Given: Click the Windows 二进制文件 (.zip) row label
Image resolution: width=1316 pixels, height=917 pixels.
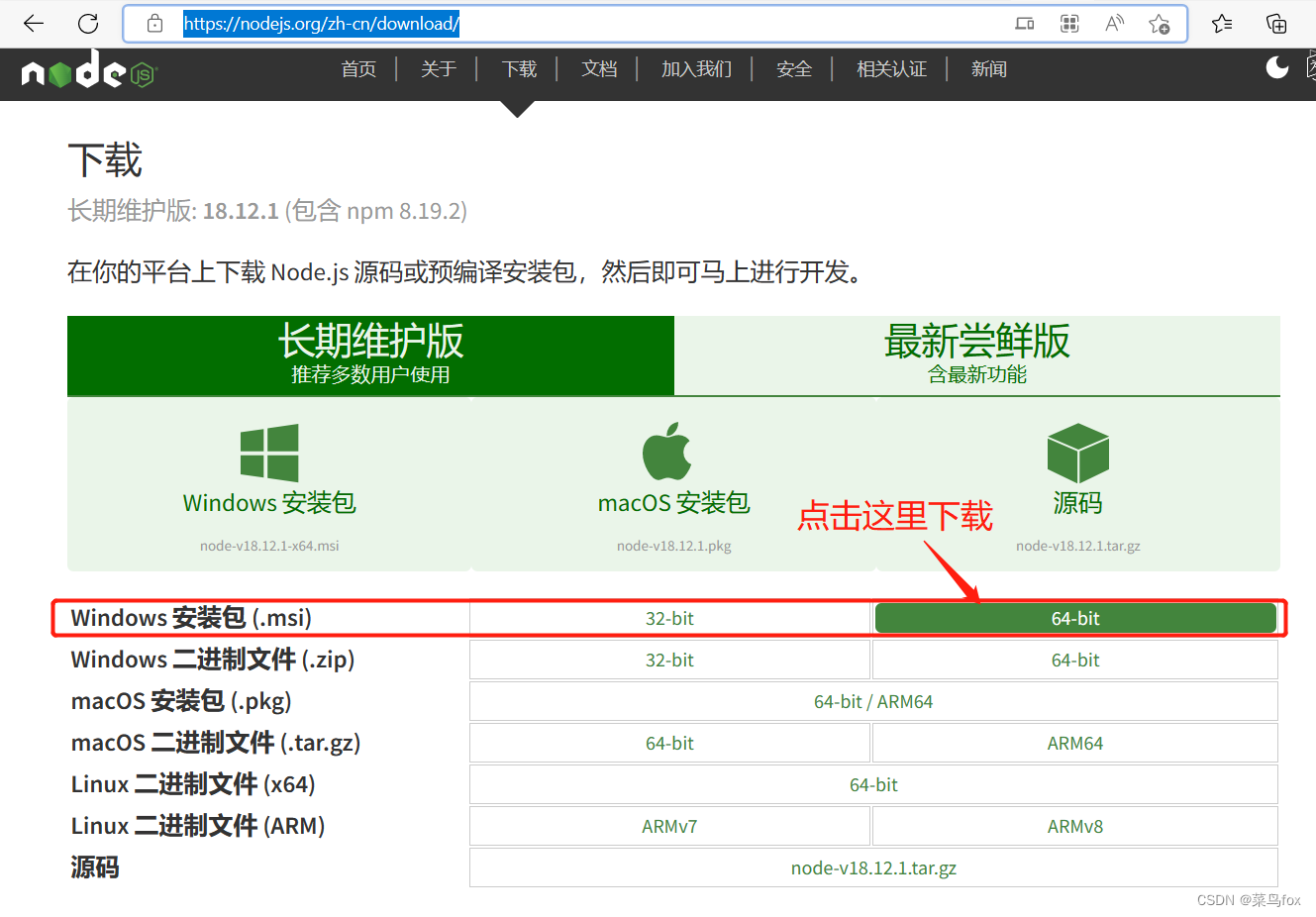Looking at the screenshot, I should point(213,660).
